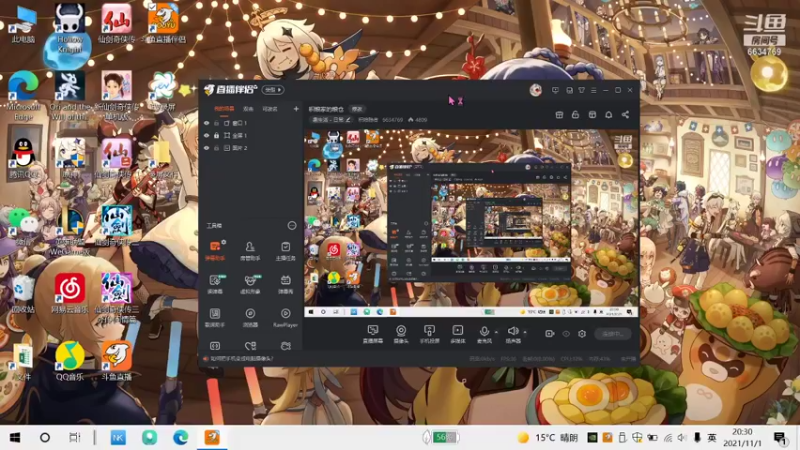Open Task View on the taskbar
800x450 pixels.
point(74,438)
